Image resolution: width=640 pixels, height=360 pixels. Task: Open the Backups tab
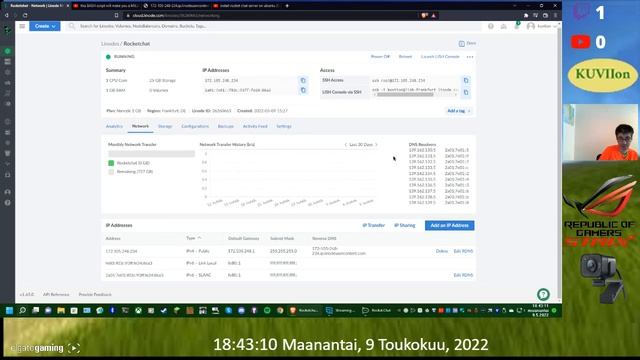point(226,127)
